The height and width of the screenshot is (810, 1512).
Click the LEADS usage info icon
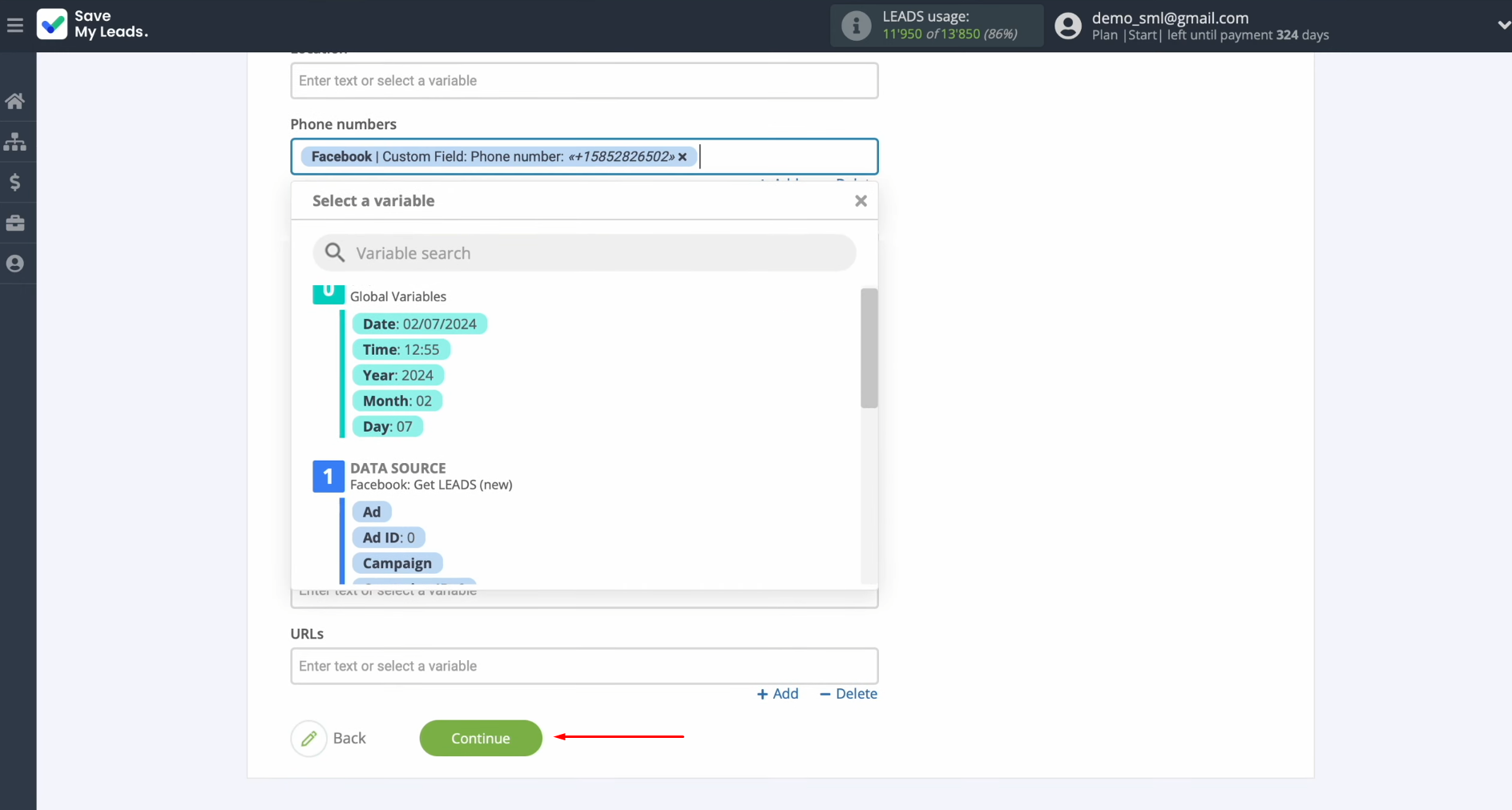pos(856,26)
